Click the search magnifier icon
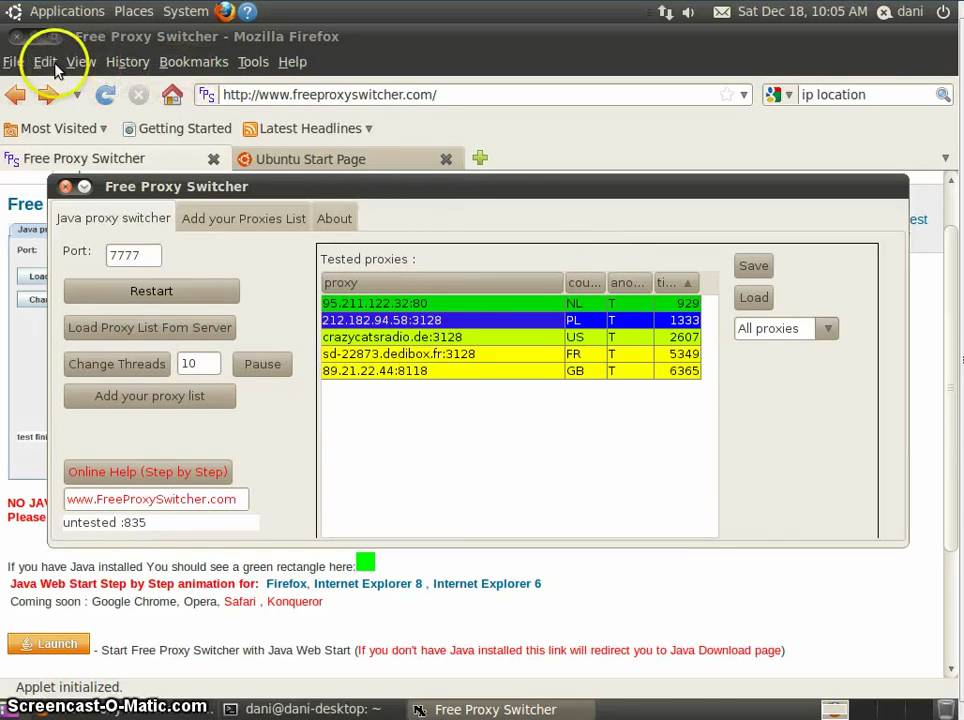The width and height of the screenshot is (964, 720). [x=942, y=95]
